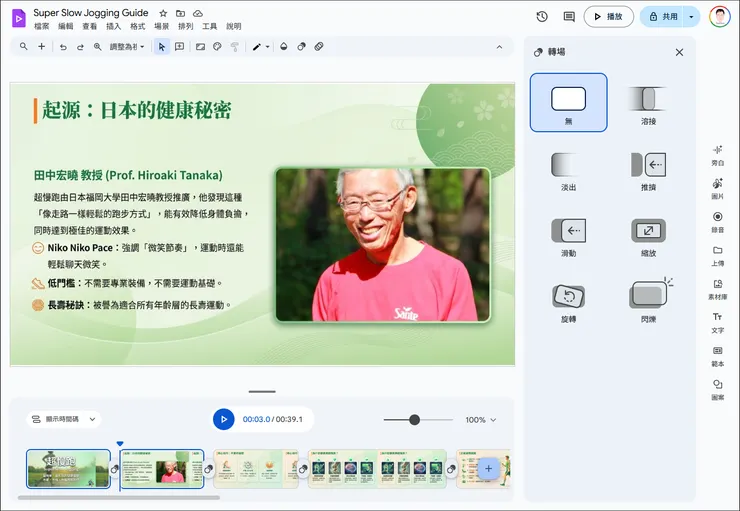
Task: Select the 無 (none) transition option
Action: coord(568,102)
